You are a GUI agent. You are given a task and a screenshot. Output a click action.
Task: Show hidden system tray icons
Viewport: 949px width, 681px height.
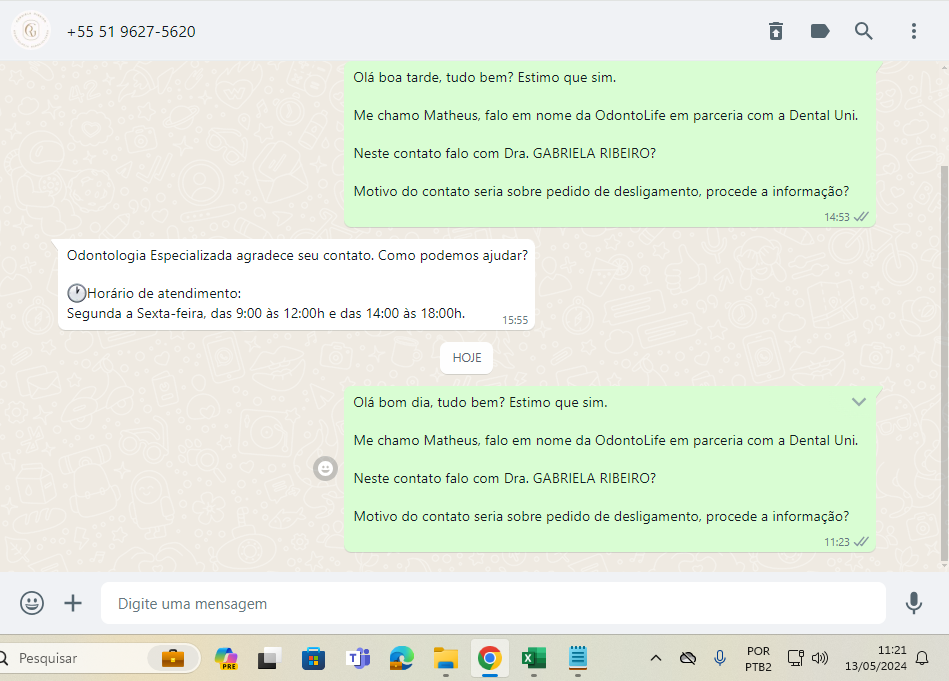(x=655, y=658)
